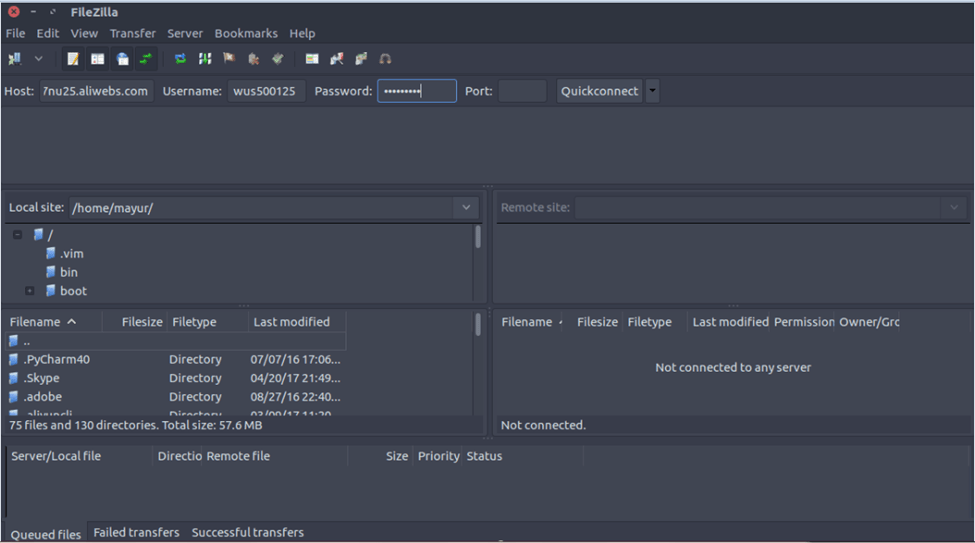Click the Cancel current operation icon
The image size is (975, 543).
229,59
